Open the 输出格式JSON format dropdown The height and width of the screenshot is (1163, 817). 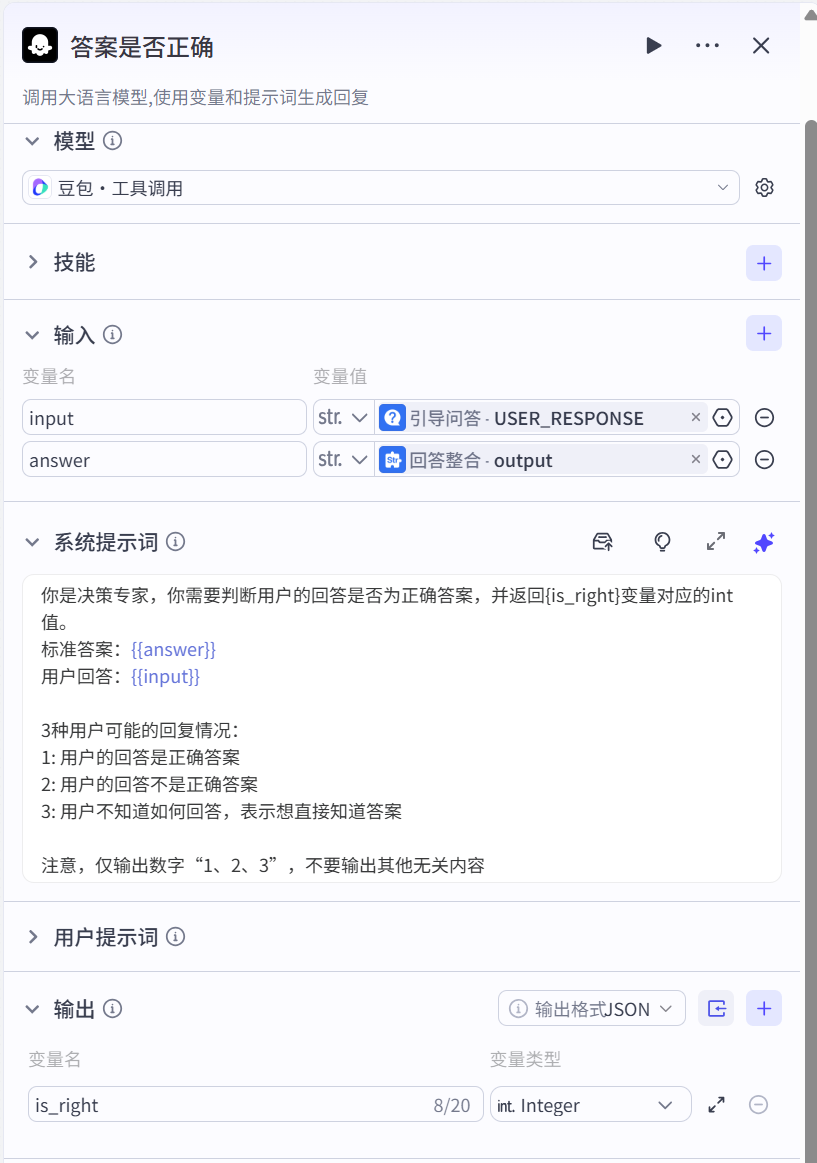pyautogui.click(x=591, y=1009)
